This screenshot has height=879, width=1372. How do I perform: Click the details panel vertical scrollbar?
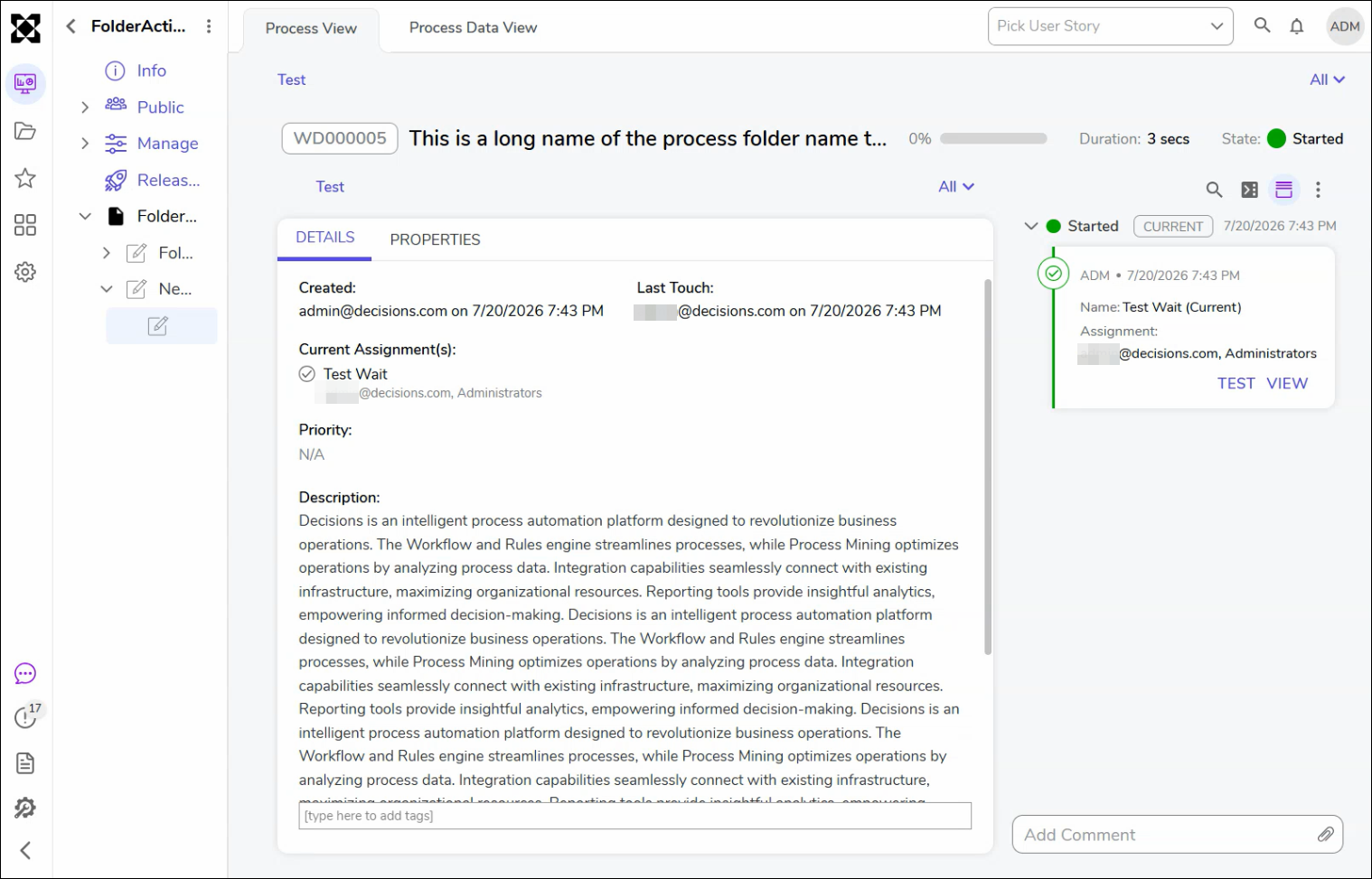pos(988,467)
